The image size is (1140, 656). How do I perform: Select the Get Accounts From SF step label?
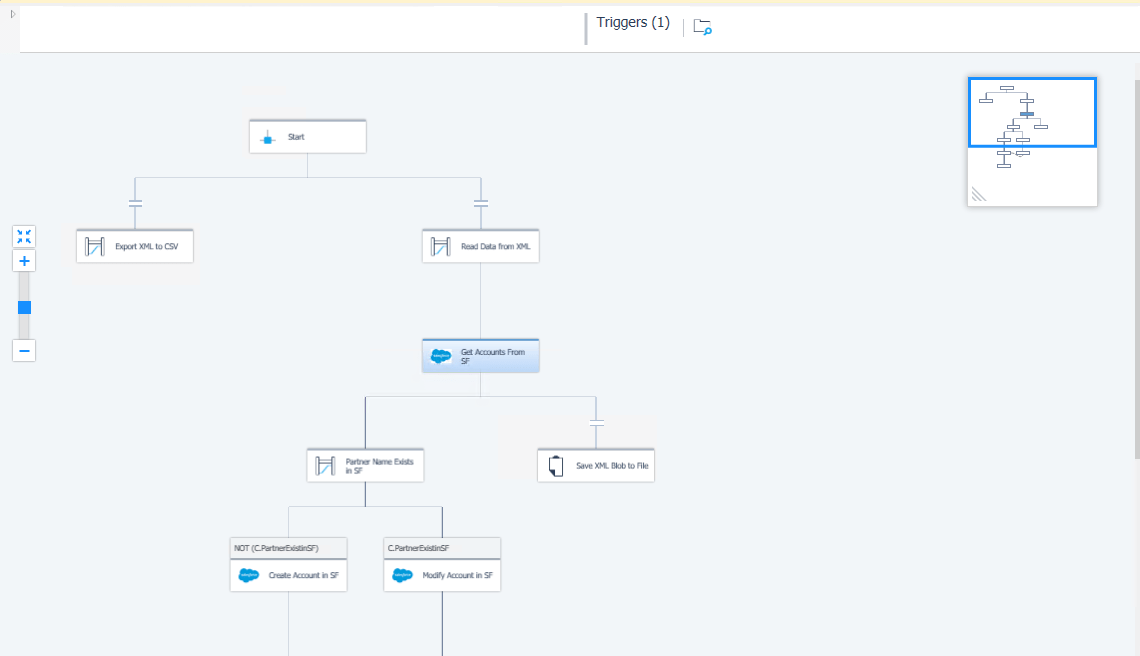492,356
